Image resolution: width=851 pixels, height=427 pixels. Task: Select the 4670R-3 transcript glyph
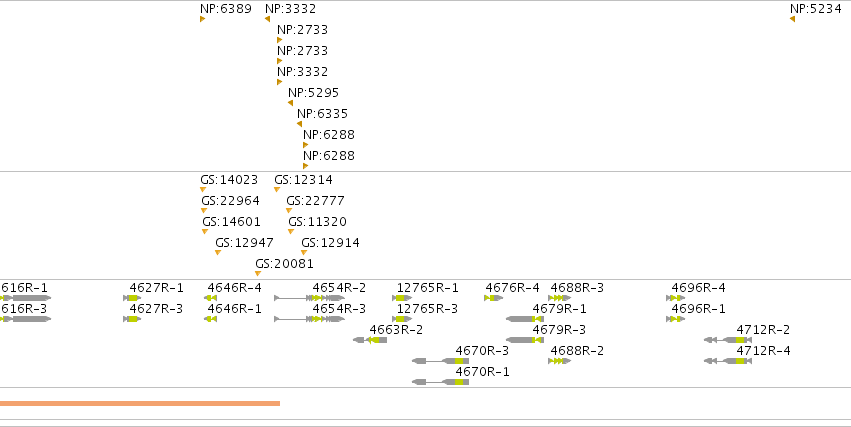(440, 361)
